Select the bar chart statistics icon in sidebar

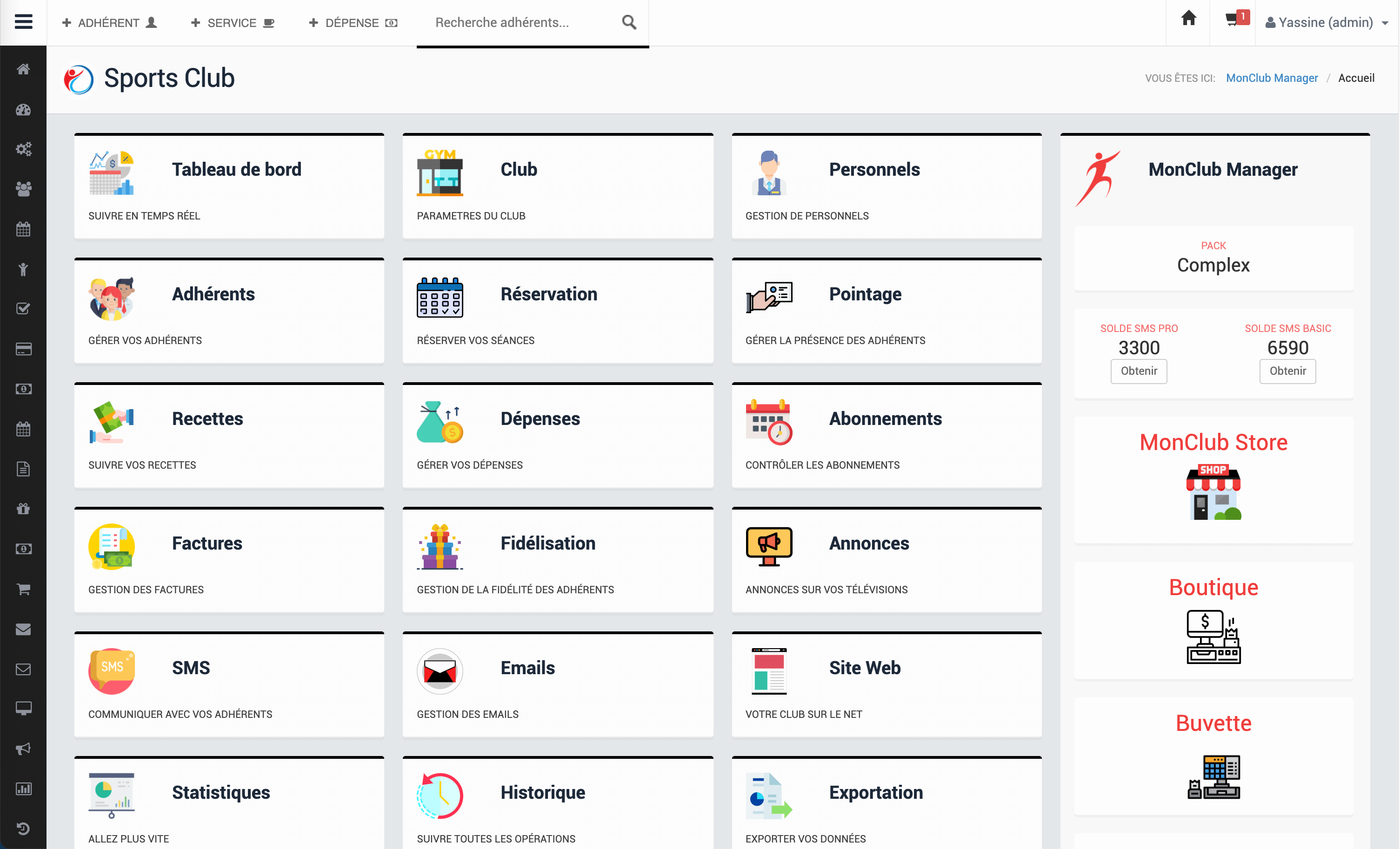pyautogui.click(x=23, y=788)
